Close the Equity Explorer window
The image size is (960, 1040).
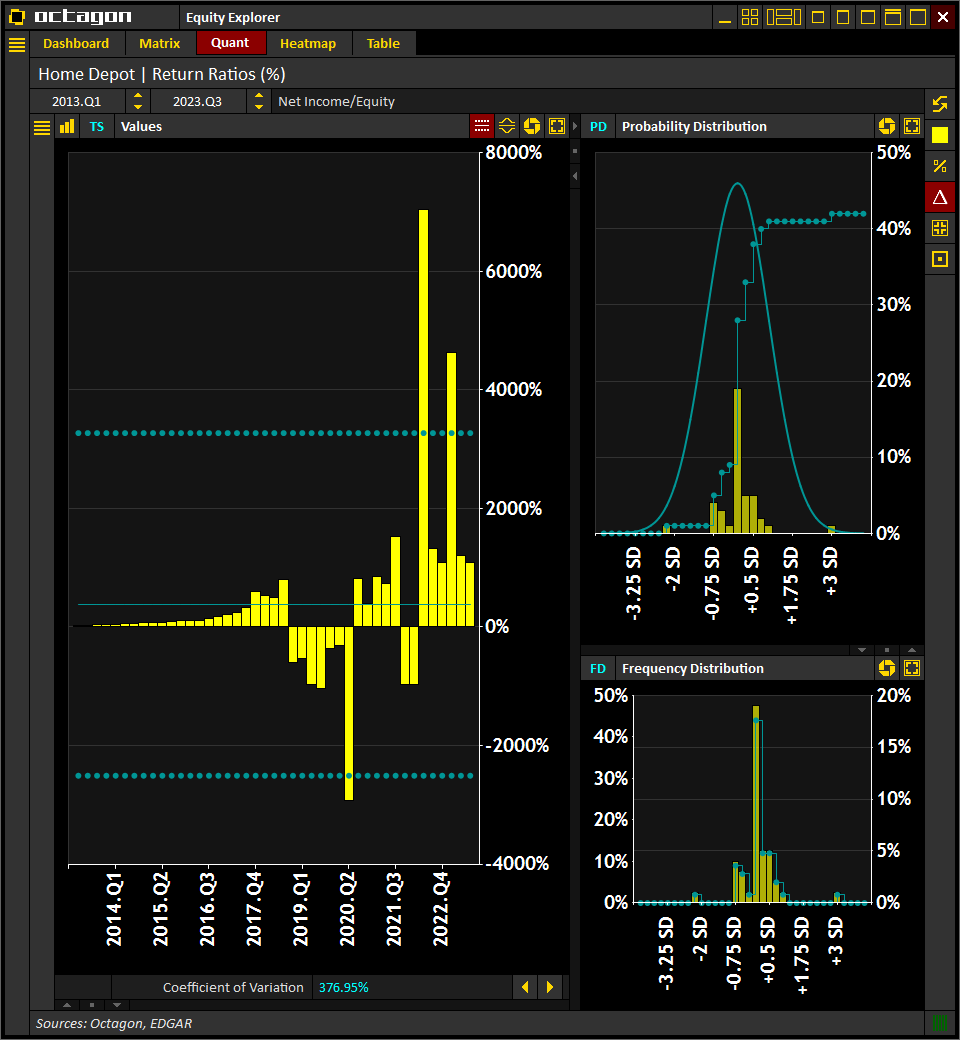943,17
